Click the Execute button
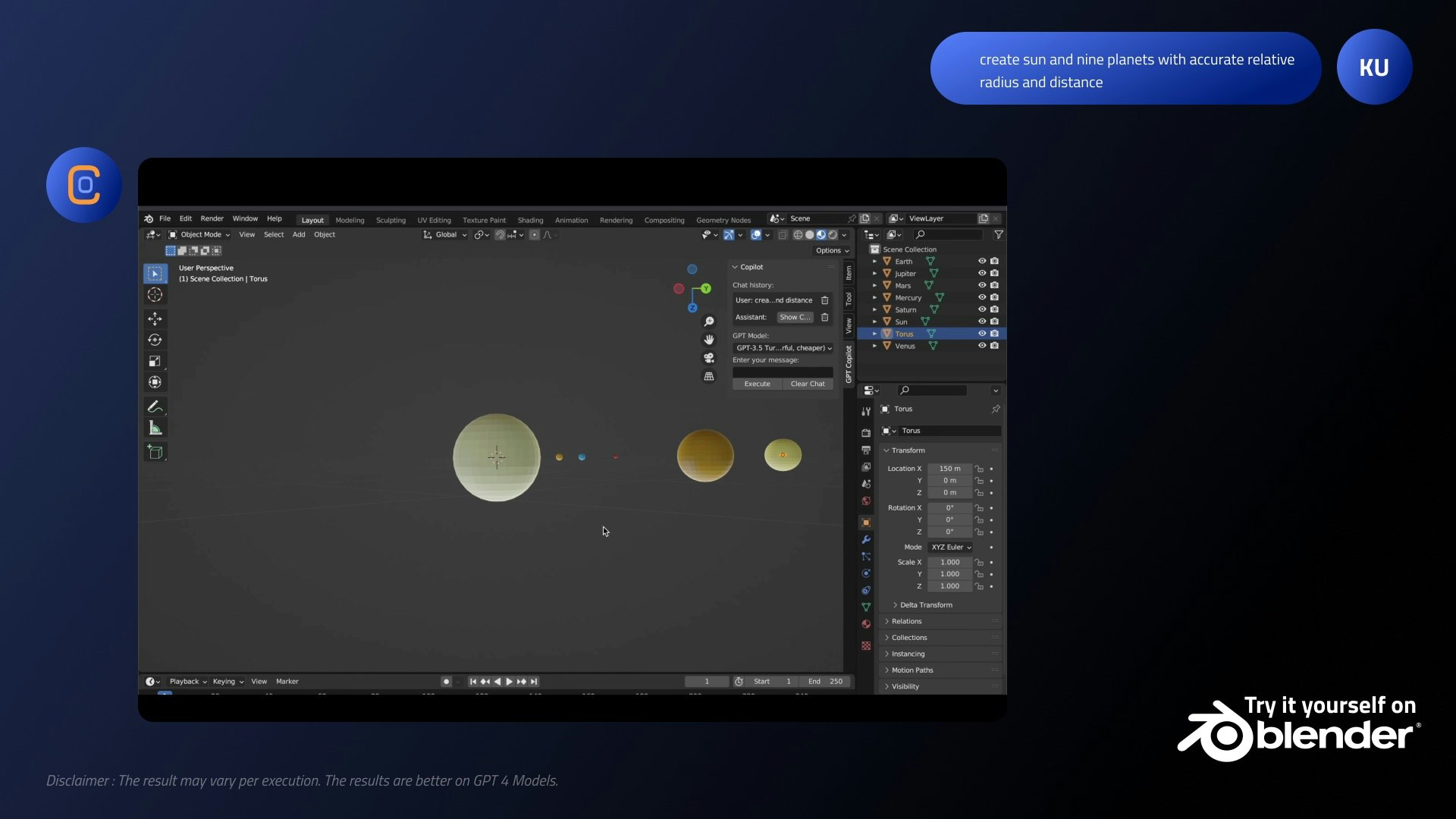The image size is (1456, 819). 757,384
